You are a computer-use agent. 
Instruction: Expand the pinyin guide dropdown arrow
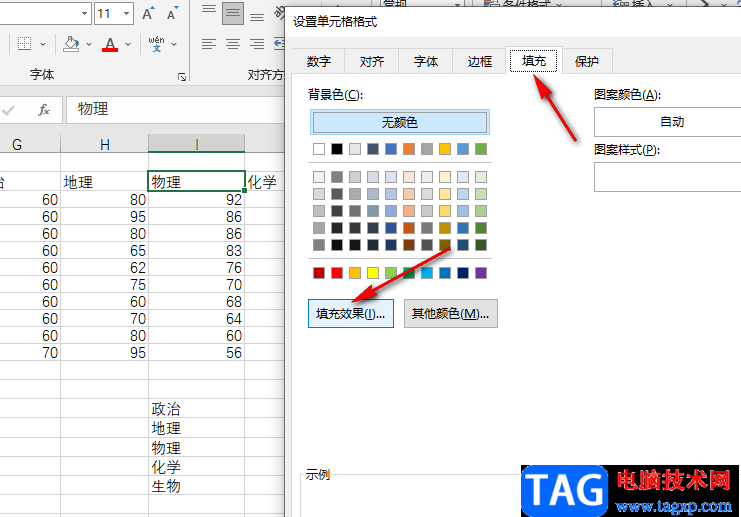click(174, 44)
